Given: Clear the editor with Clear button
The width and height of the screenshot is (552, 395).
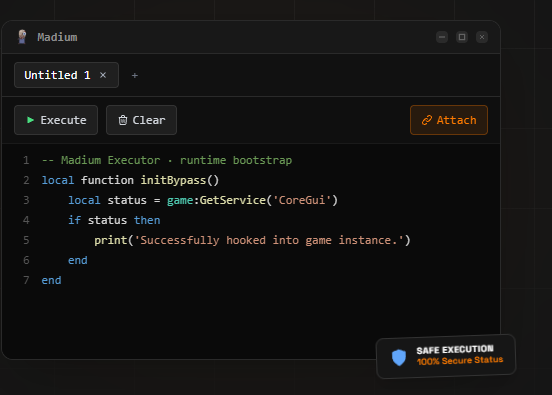Looking at the screenshot, I should [x=141, y=120].
